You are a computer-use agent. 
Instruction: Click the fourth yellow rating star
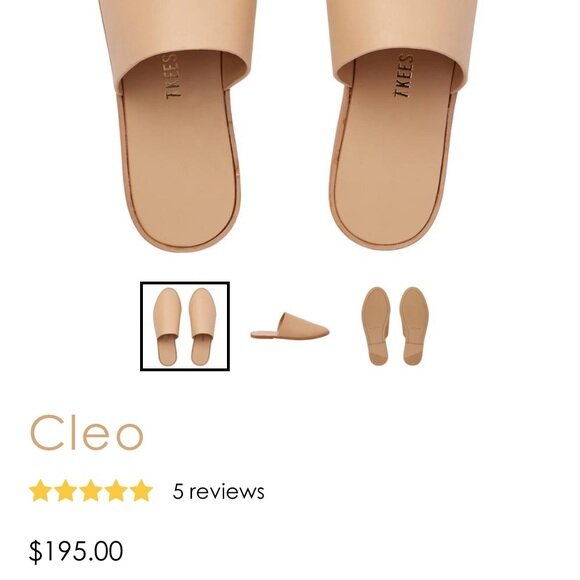coord(116,490)
